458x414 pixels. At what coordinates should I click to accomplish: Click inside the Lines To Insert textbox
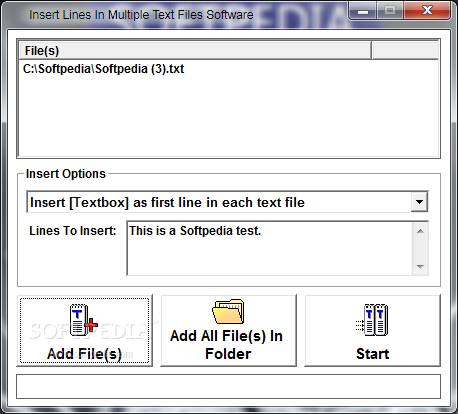coord(269,248)
